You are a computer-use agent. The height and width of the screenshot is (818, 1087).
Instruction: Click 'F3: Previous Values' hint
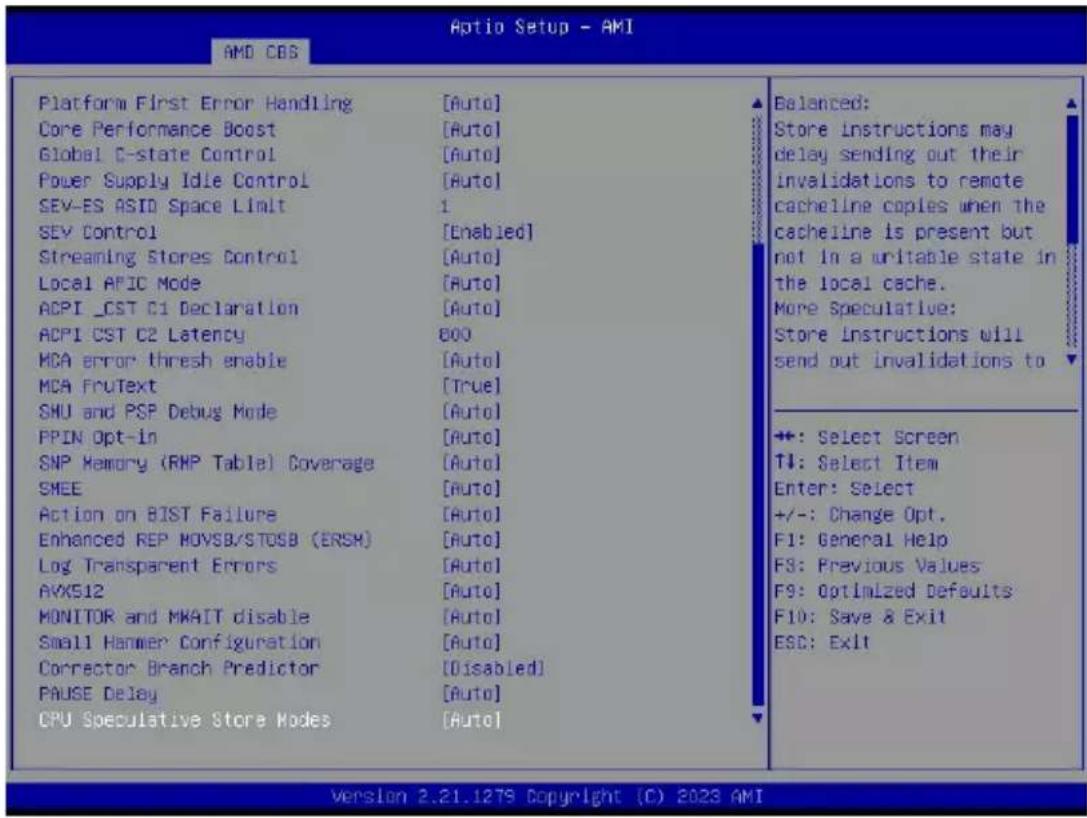[877, 566]
